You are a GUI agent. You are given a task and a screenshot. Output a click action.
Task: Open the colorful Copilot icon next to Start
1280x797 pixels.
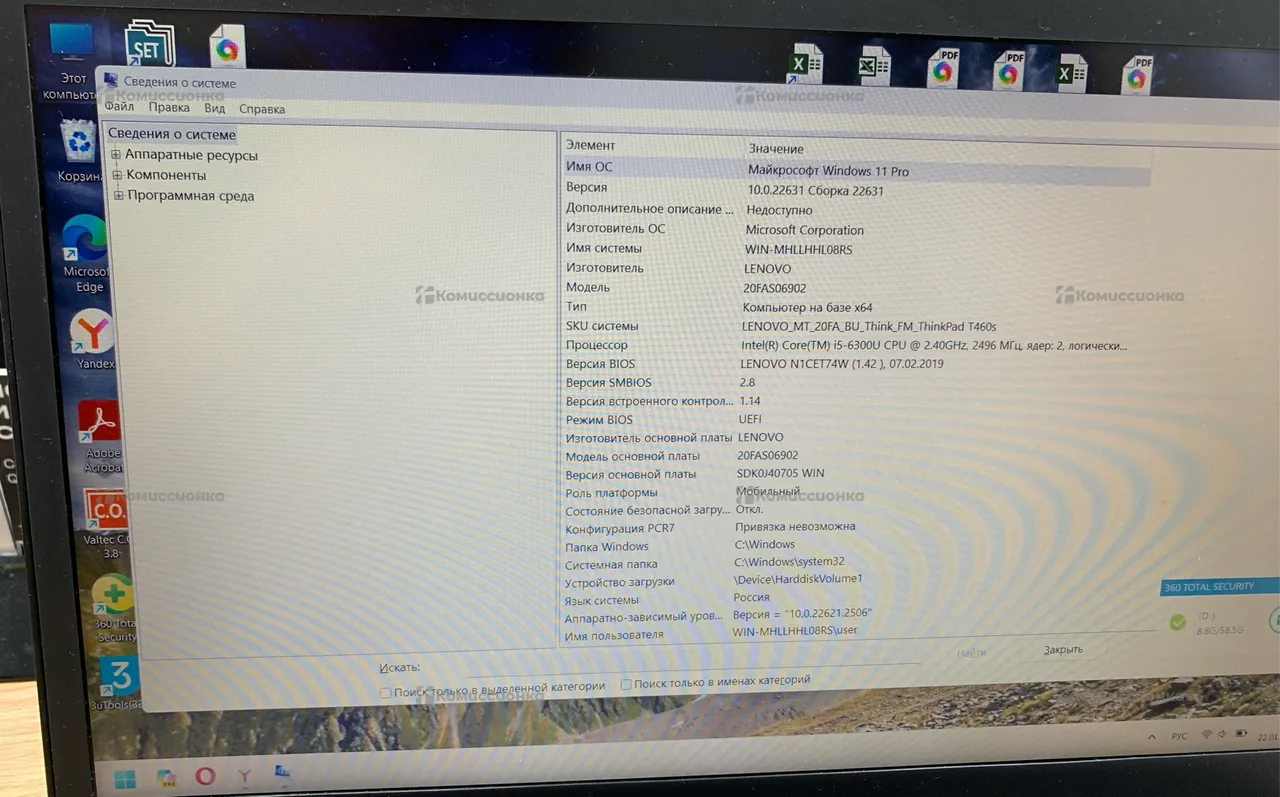[166, 777]
